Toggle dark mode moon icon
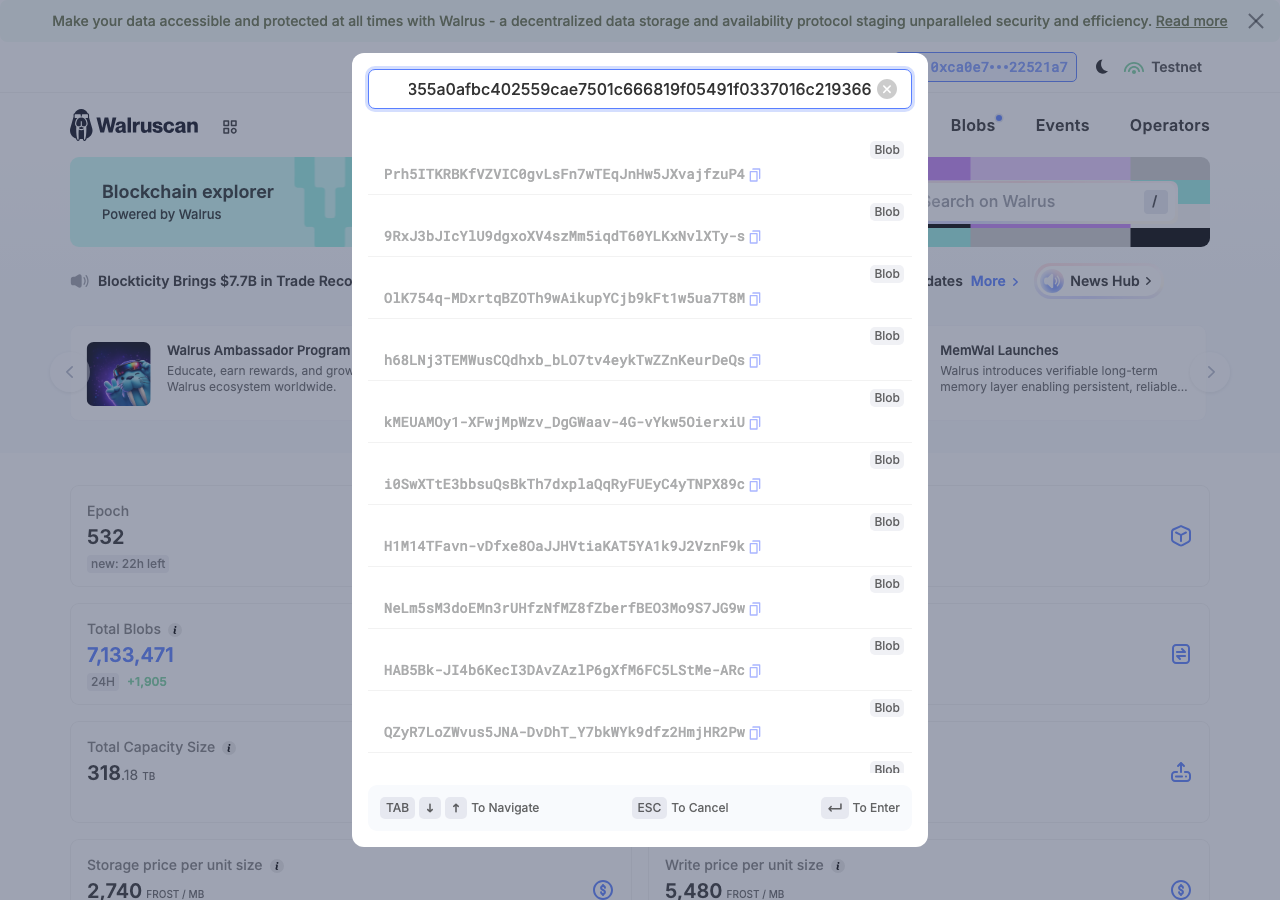Screen dimensions: 1280x900 point(1102,67)
